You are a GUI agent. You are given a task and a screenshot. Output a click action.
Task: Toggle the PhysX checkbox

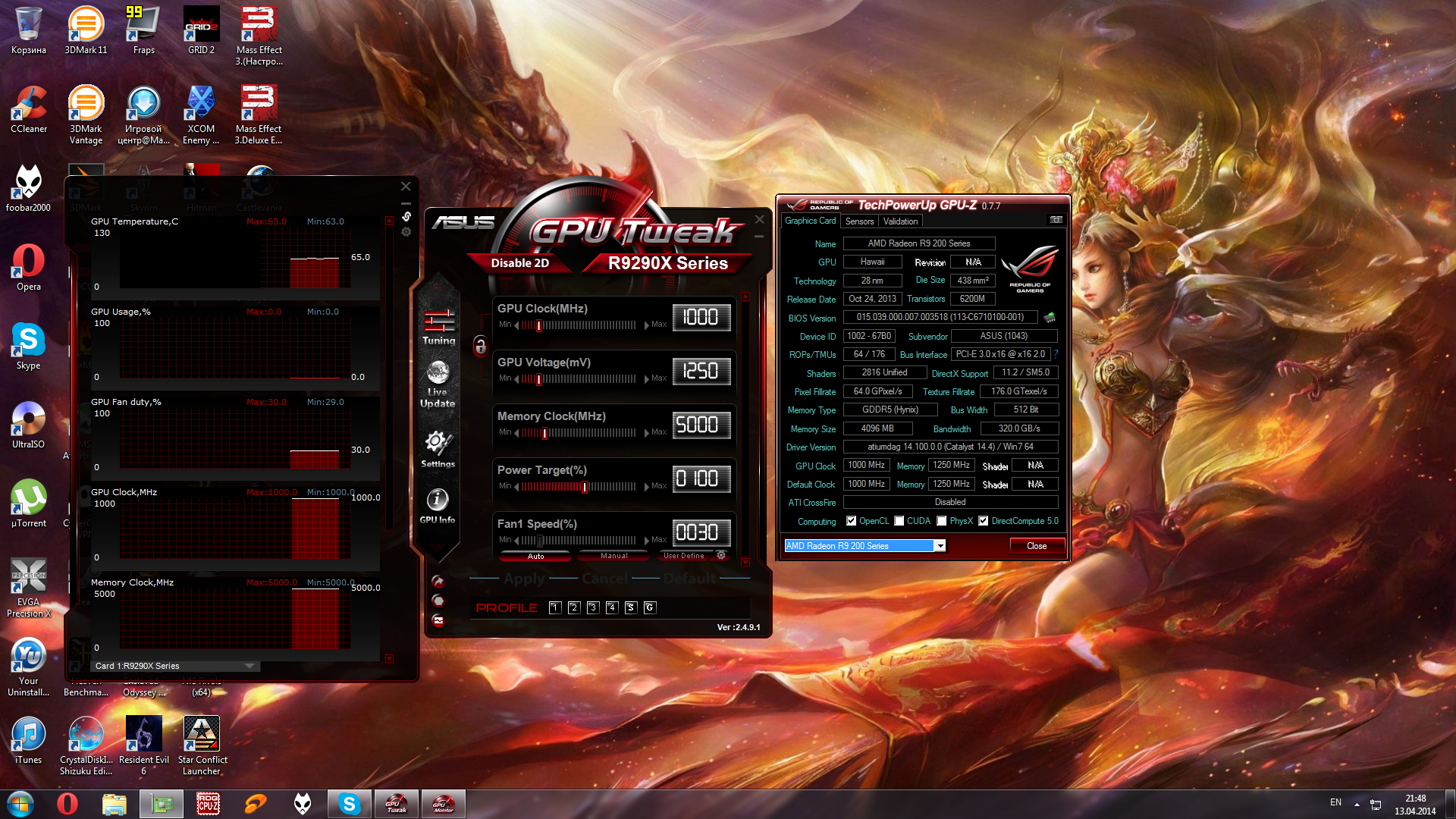coord(942,521)
